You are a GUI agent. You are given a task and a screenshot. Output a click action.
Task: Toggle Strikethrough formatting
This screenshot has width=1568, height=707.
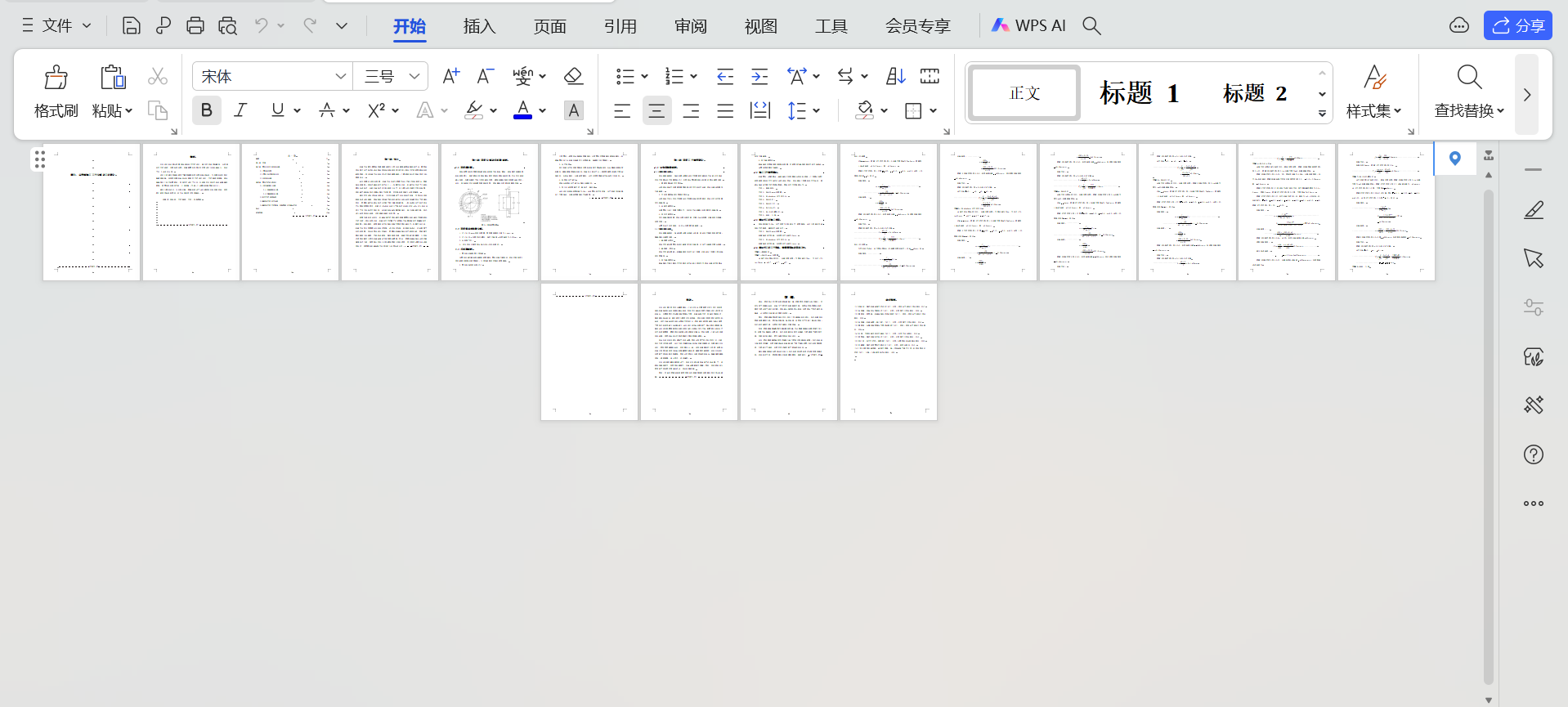327,110
